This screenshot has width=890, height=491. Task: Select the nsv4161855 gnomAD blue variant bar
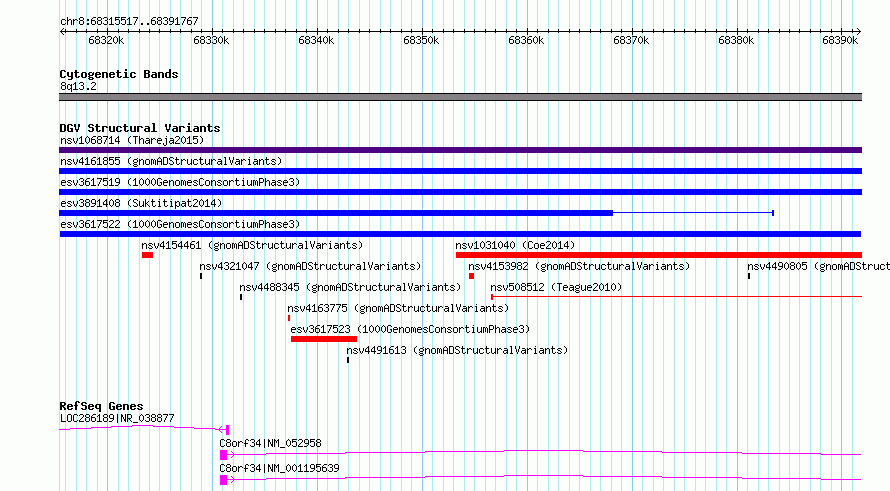[x=460, y=171]
